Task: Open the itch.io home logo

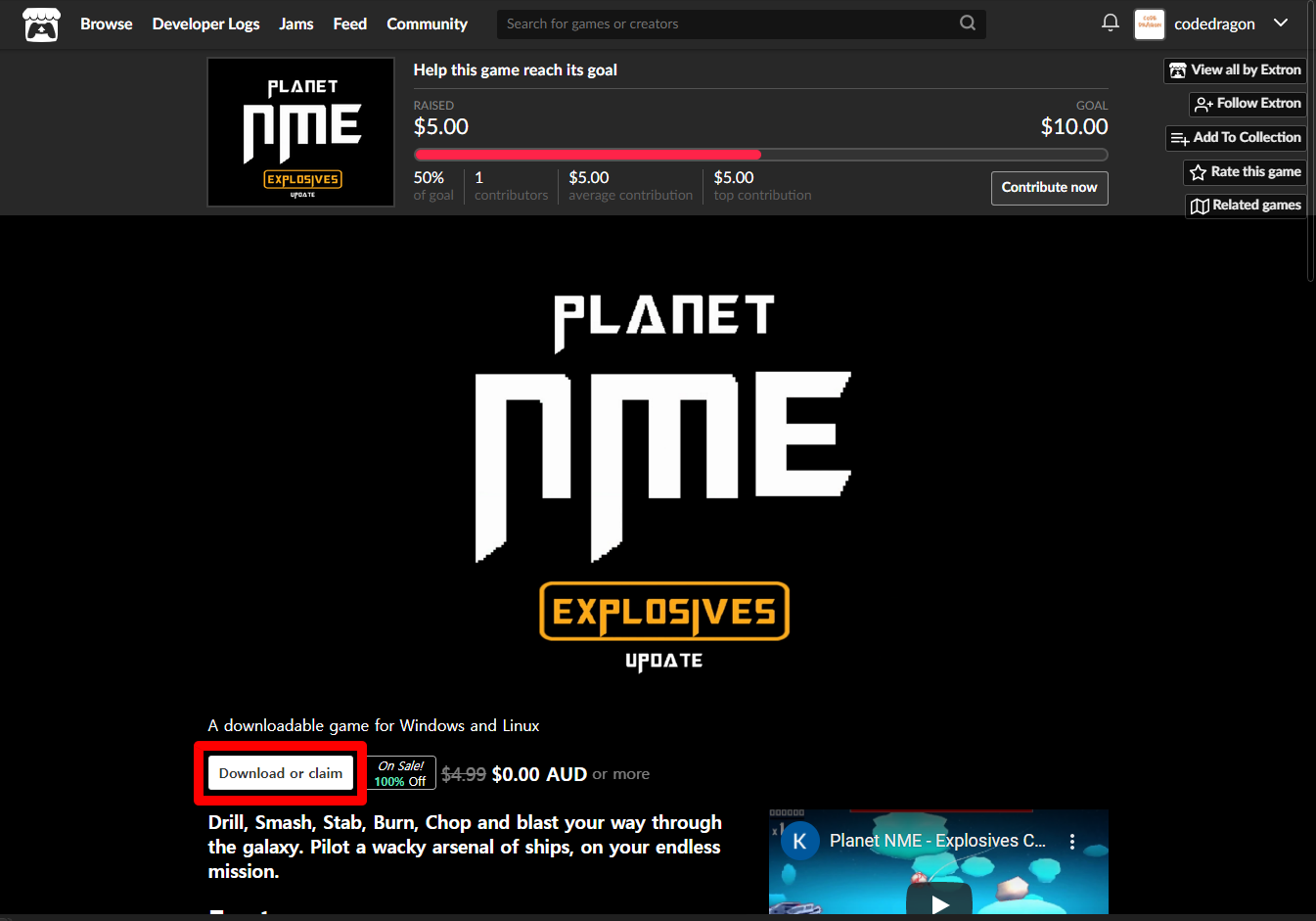Action: (41, 24)
